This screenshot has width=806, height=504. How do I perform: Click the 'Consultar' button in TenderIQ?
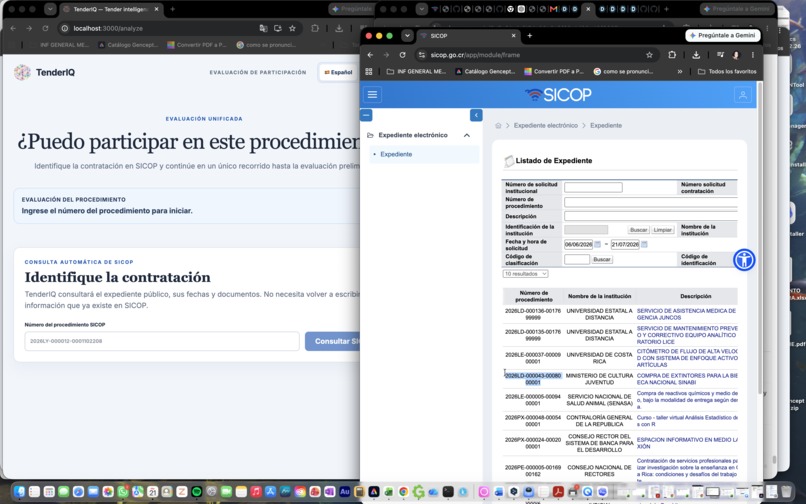point(333,341)
